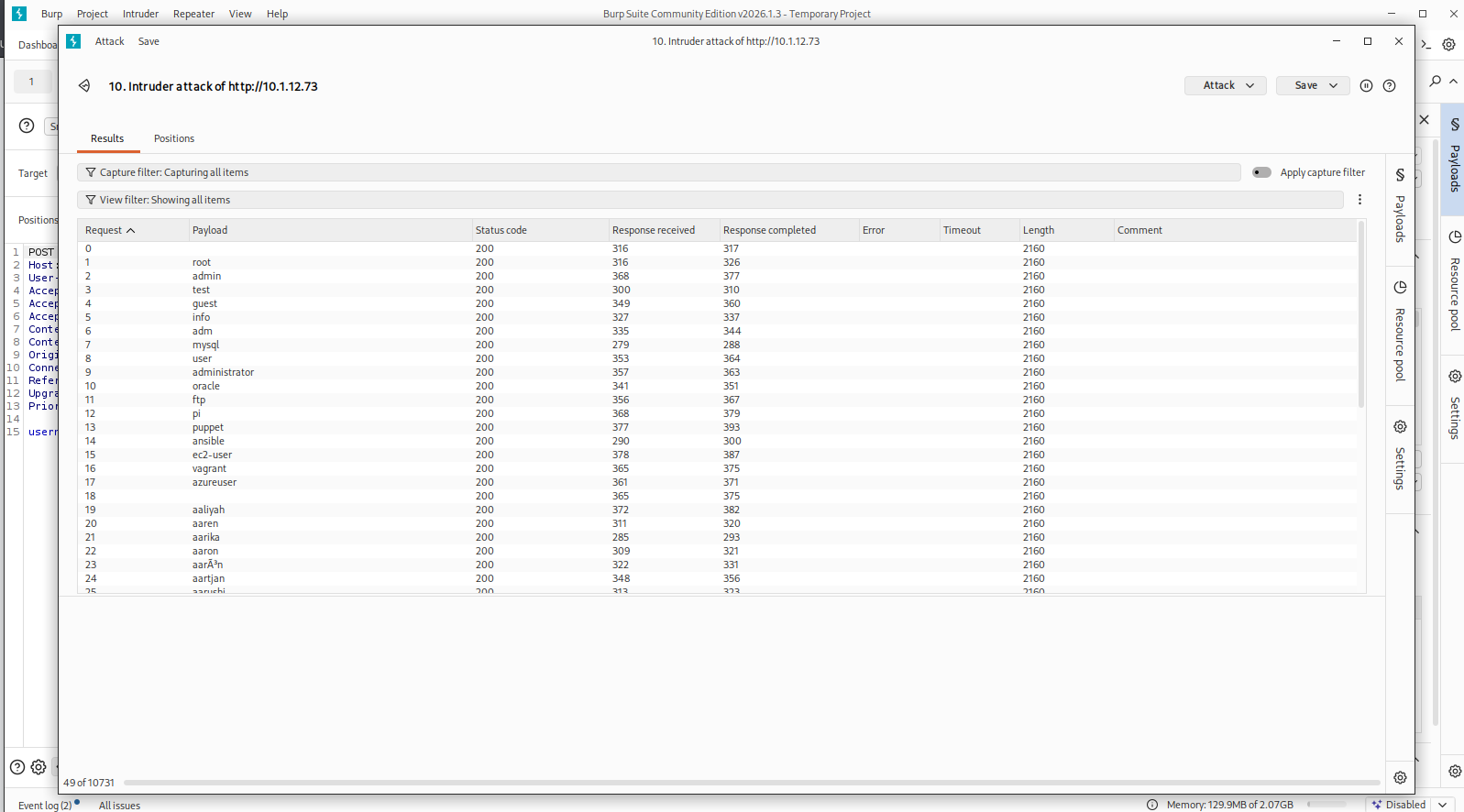Open the Payloads side panel in attack window

1400,206
